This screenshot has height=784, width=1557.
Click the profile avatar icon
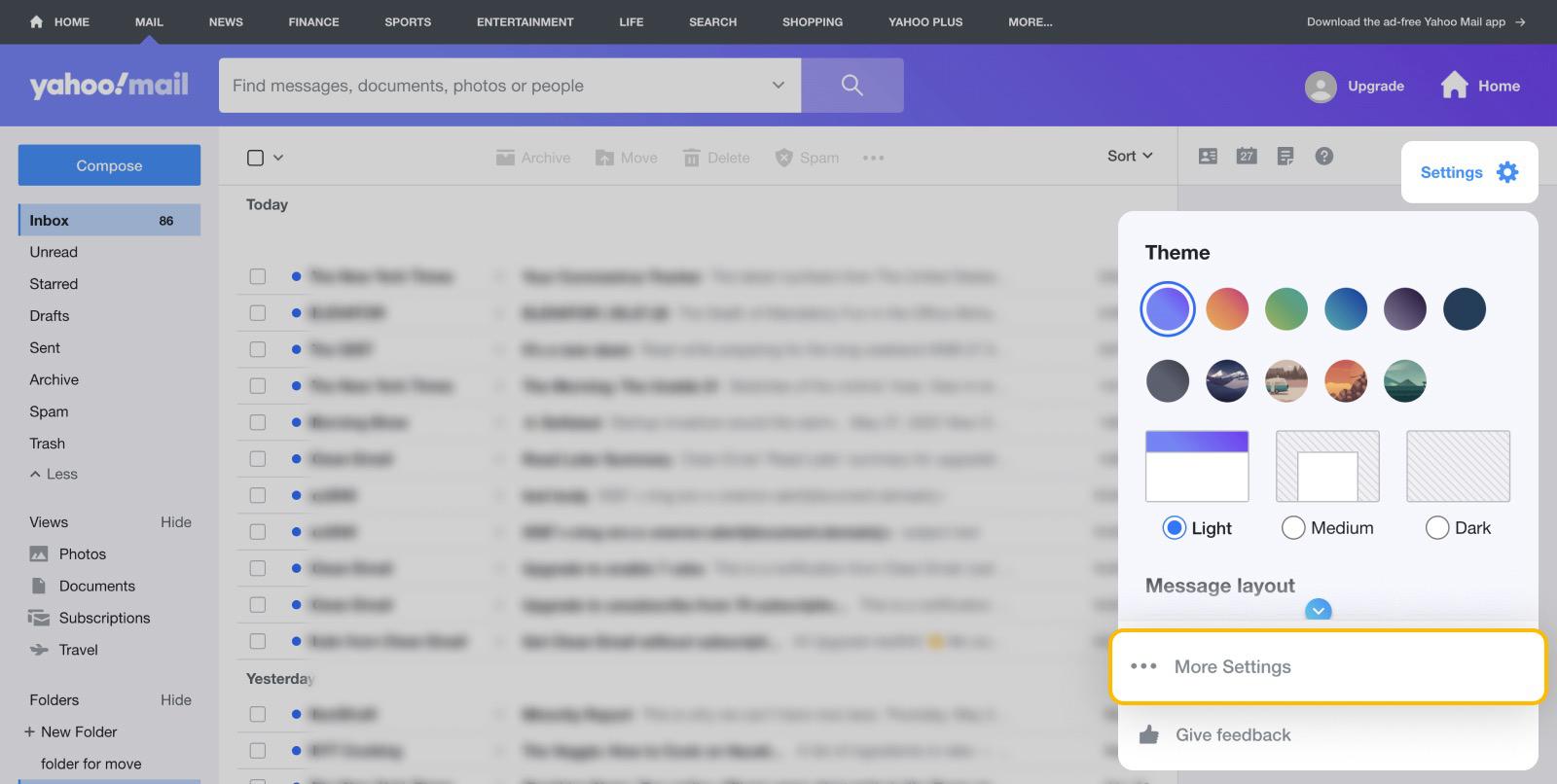[x=1320, y=87]
